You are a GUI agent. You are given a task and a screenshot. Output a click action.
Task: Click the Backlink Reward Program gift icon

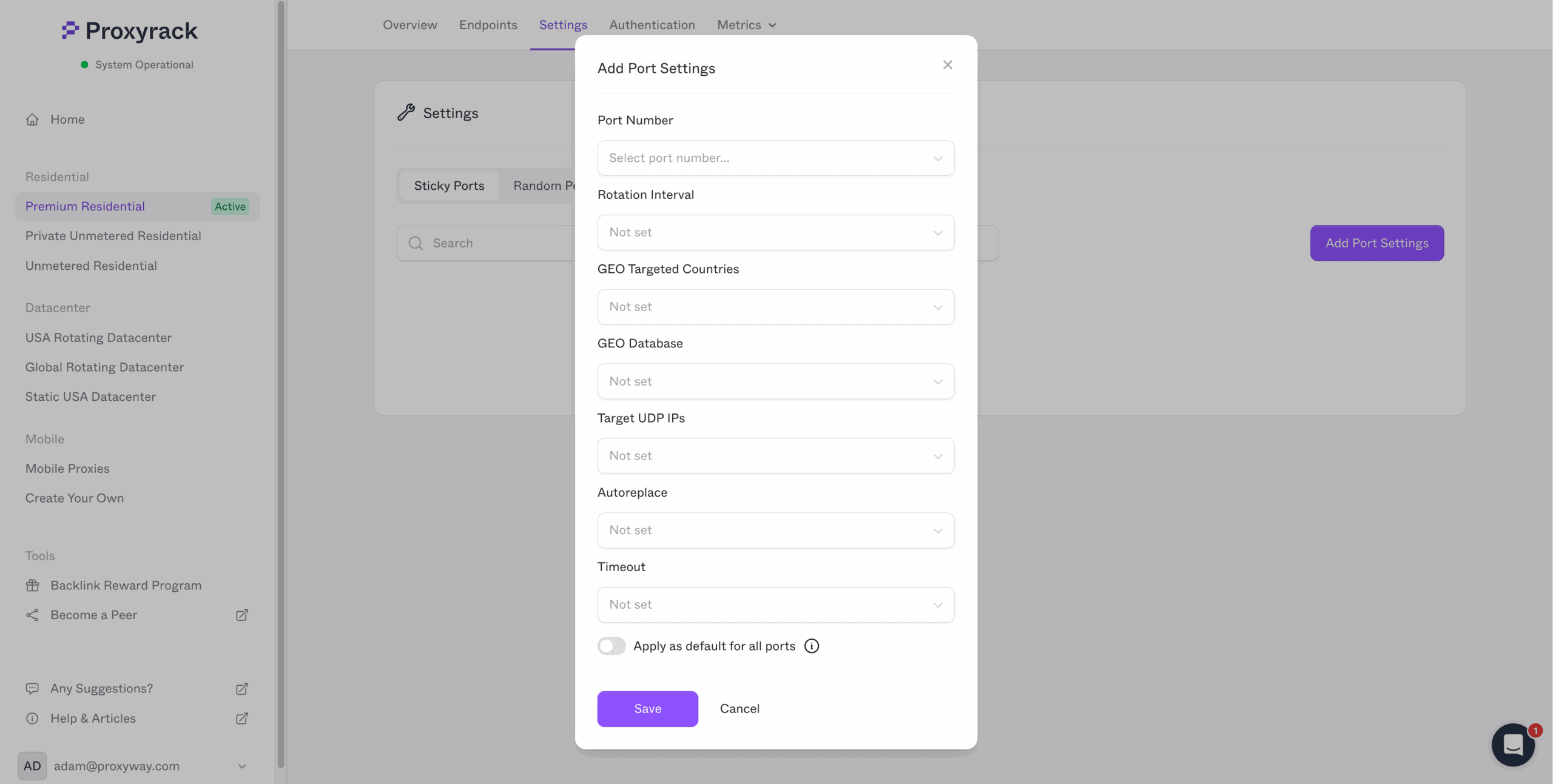32,585
